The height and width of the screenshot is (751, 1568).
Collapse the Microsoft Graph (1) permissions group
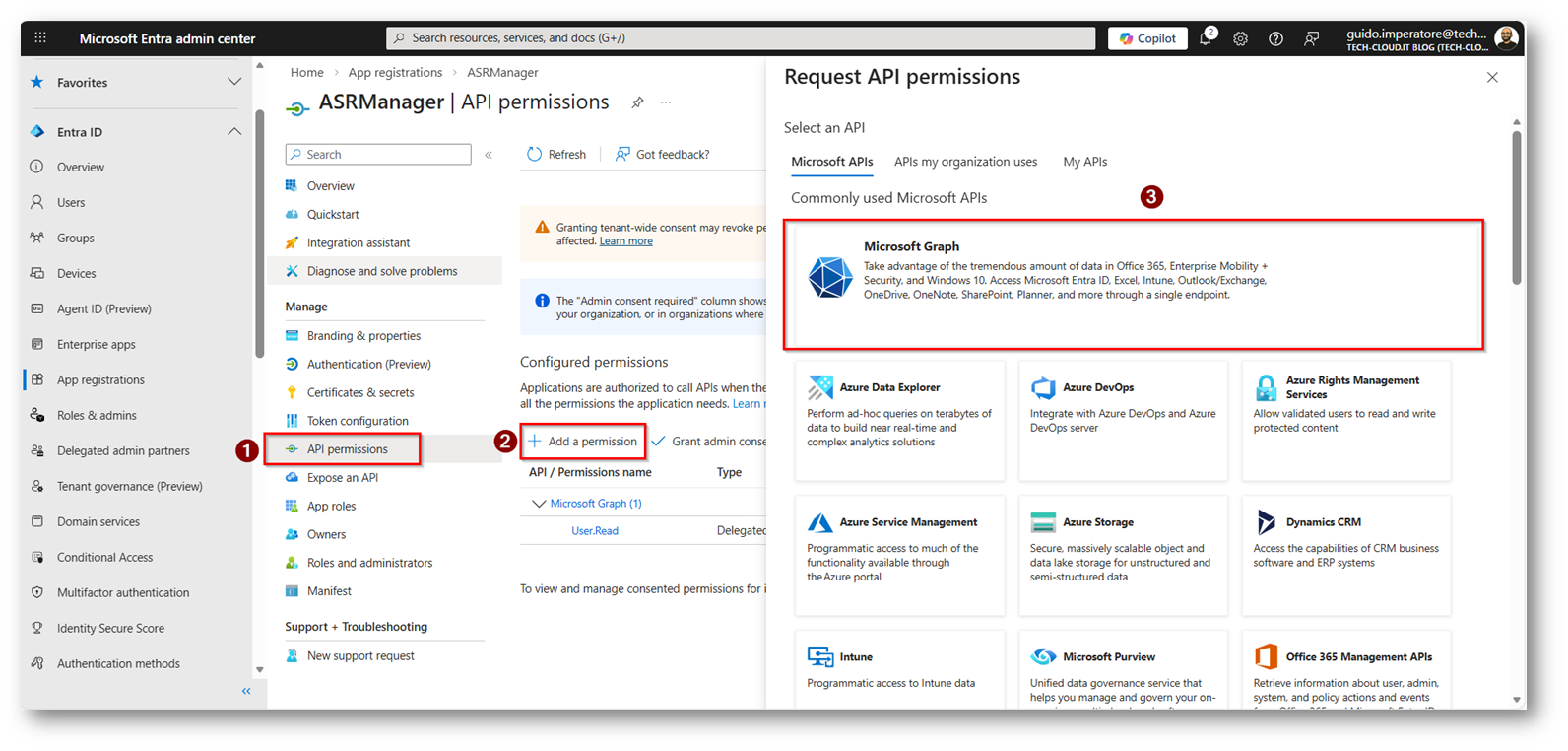(x=538, y=504)
